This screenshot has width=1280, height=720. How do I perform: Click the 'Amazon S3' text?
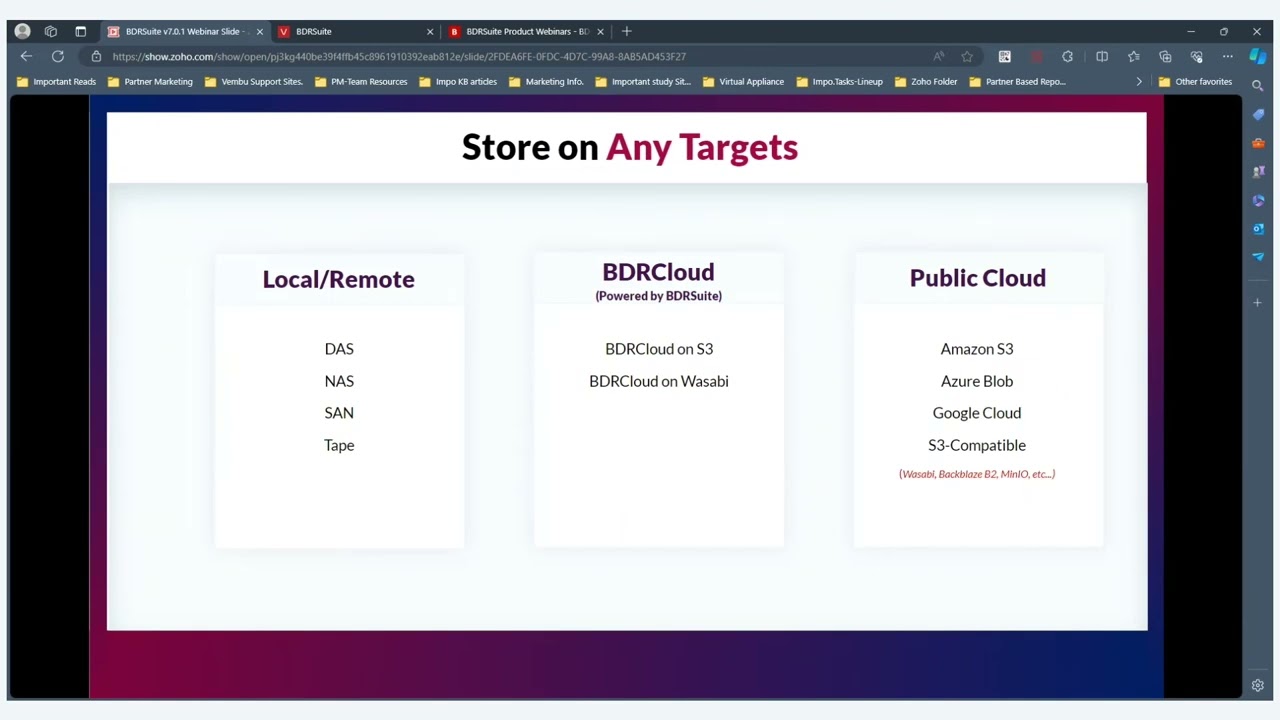[x=977, y=349]
